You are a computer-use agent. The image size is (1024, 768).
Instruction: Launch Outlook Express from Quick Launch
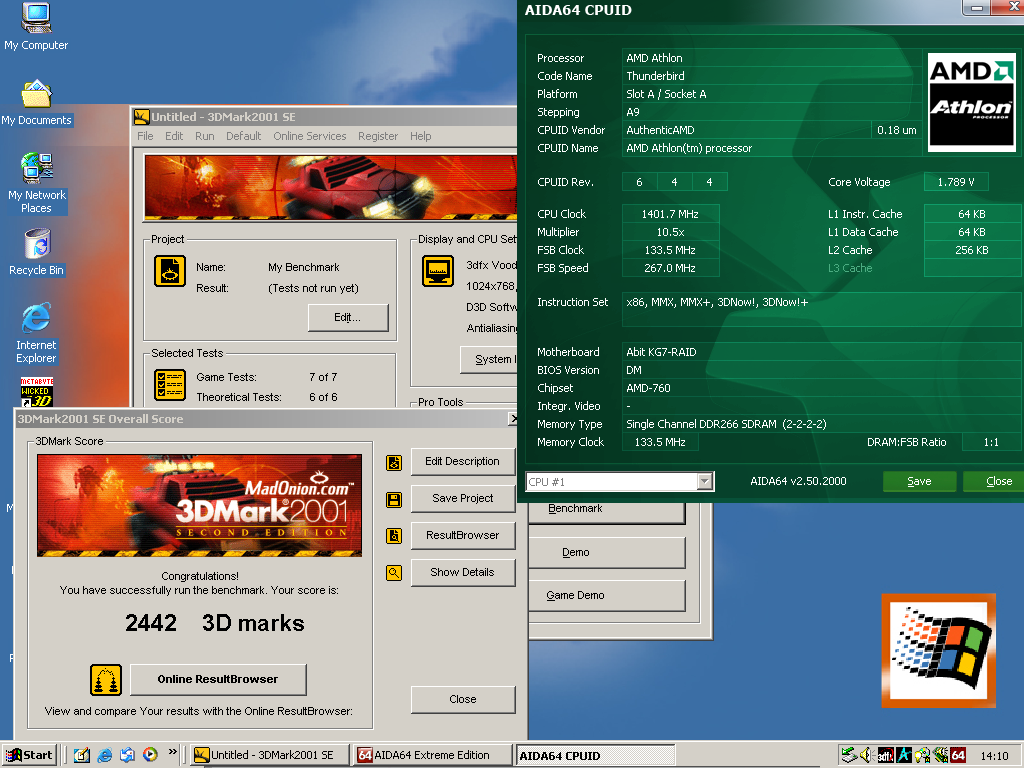127,755
